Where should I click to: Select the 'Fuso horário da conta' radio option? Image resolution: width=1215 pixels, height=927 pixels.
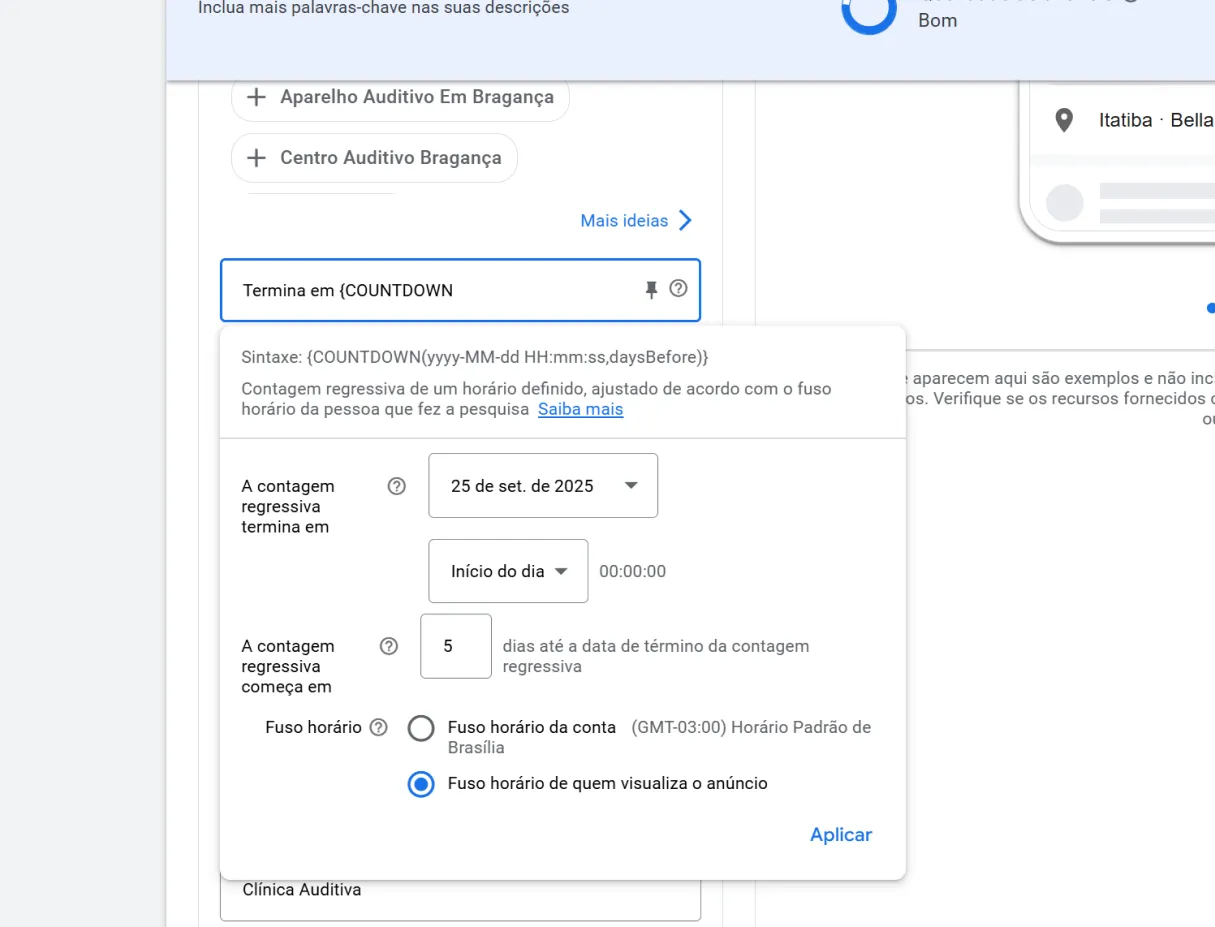pyautogui.click(x=421, y=728)
